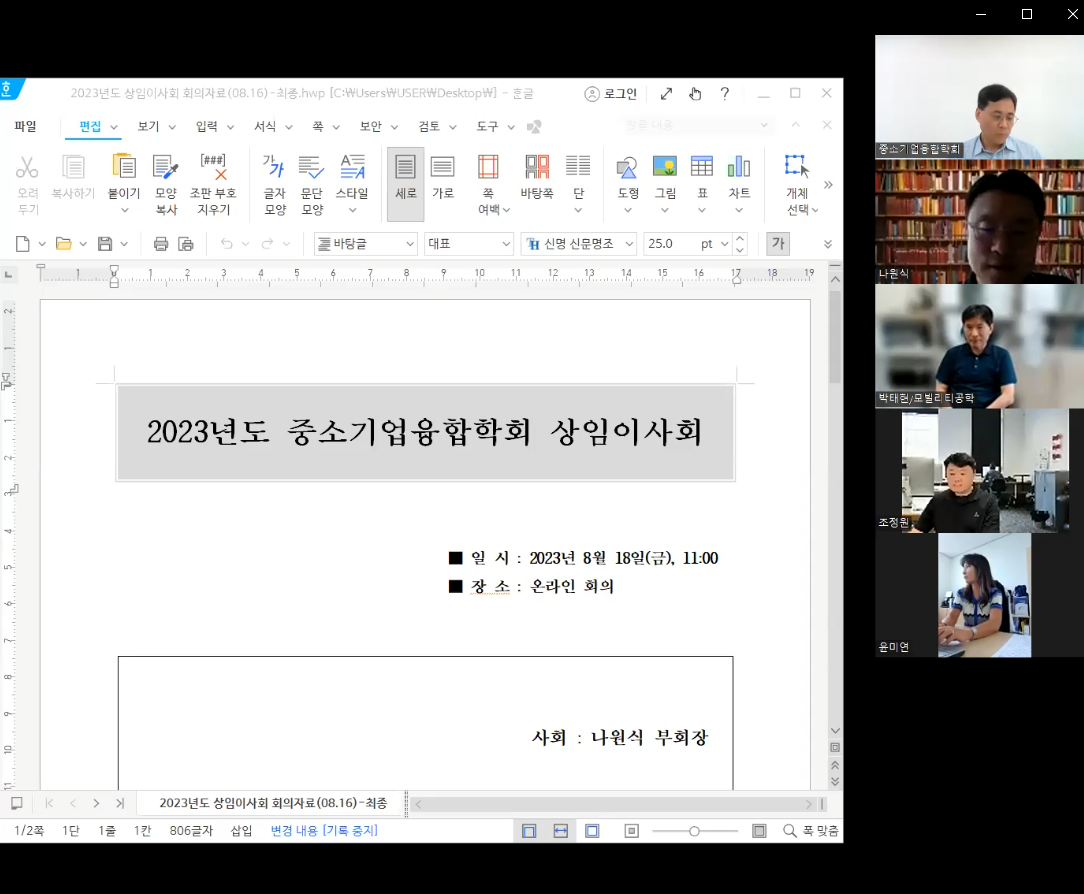The image size is (1084, 894).
Task: Insert a chart with 차트 icon
Action: [739, 167]
